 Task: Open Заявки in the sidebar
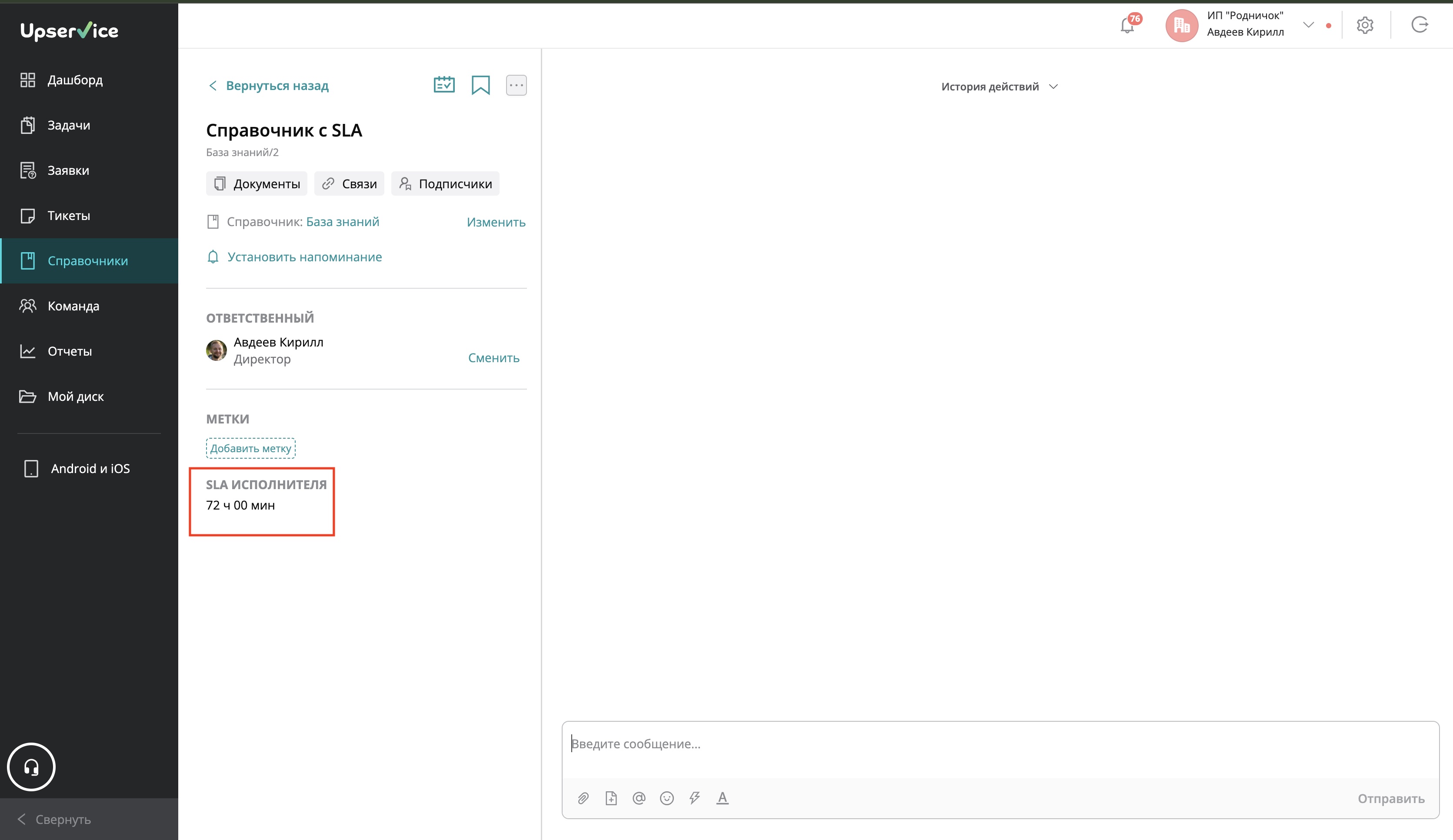(68, 170)
